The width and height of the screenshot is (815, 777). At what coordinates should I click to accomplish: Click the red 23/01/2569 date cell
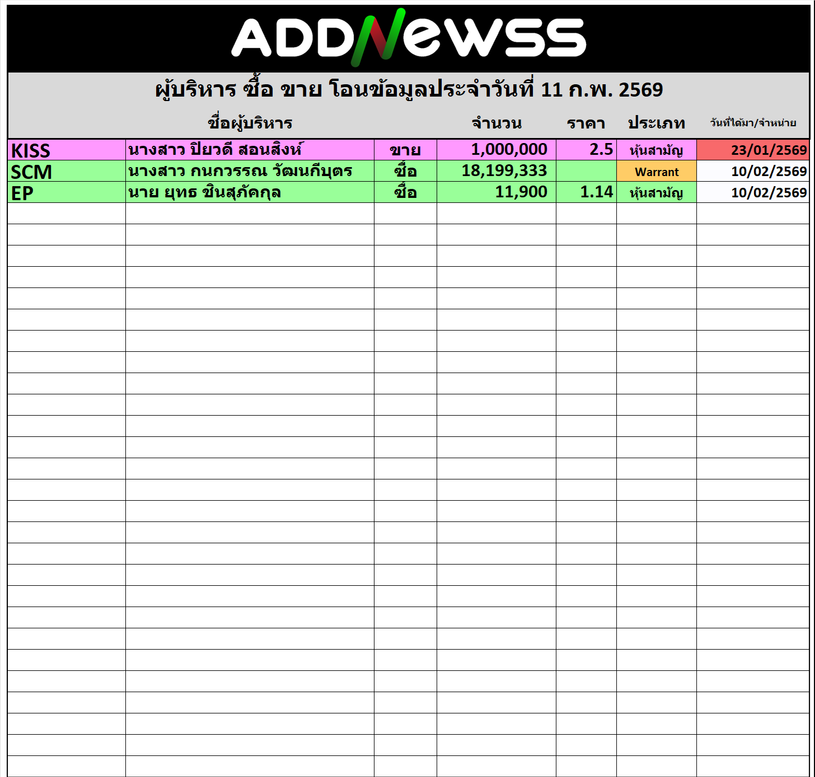[753, 150]
